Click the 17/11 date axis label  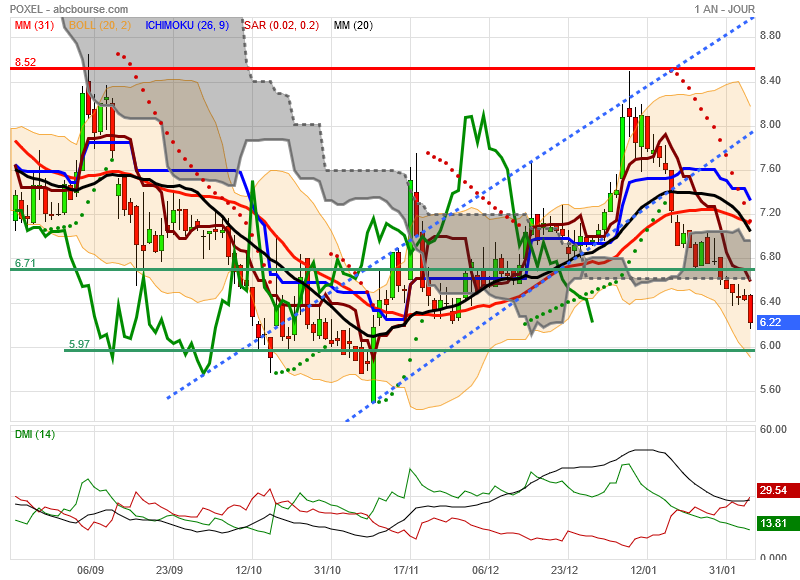click(406, 570)
